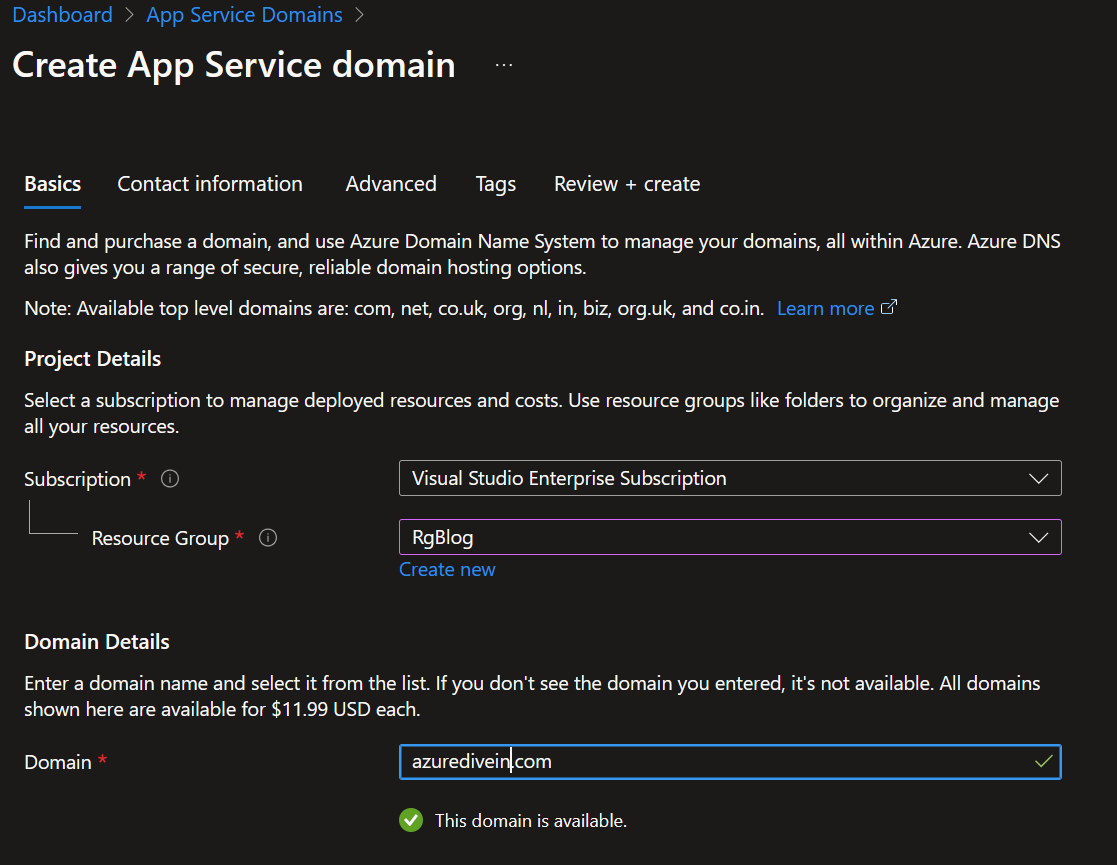Click the external link icon beside Learn more
The height and width of the screenshot is (865, 1117).
tap(888, 308)
